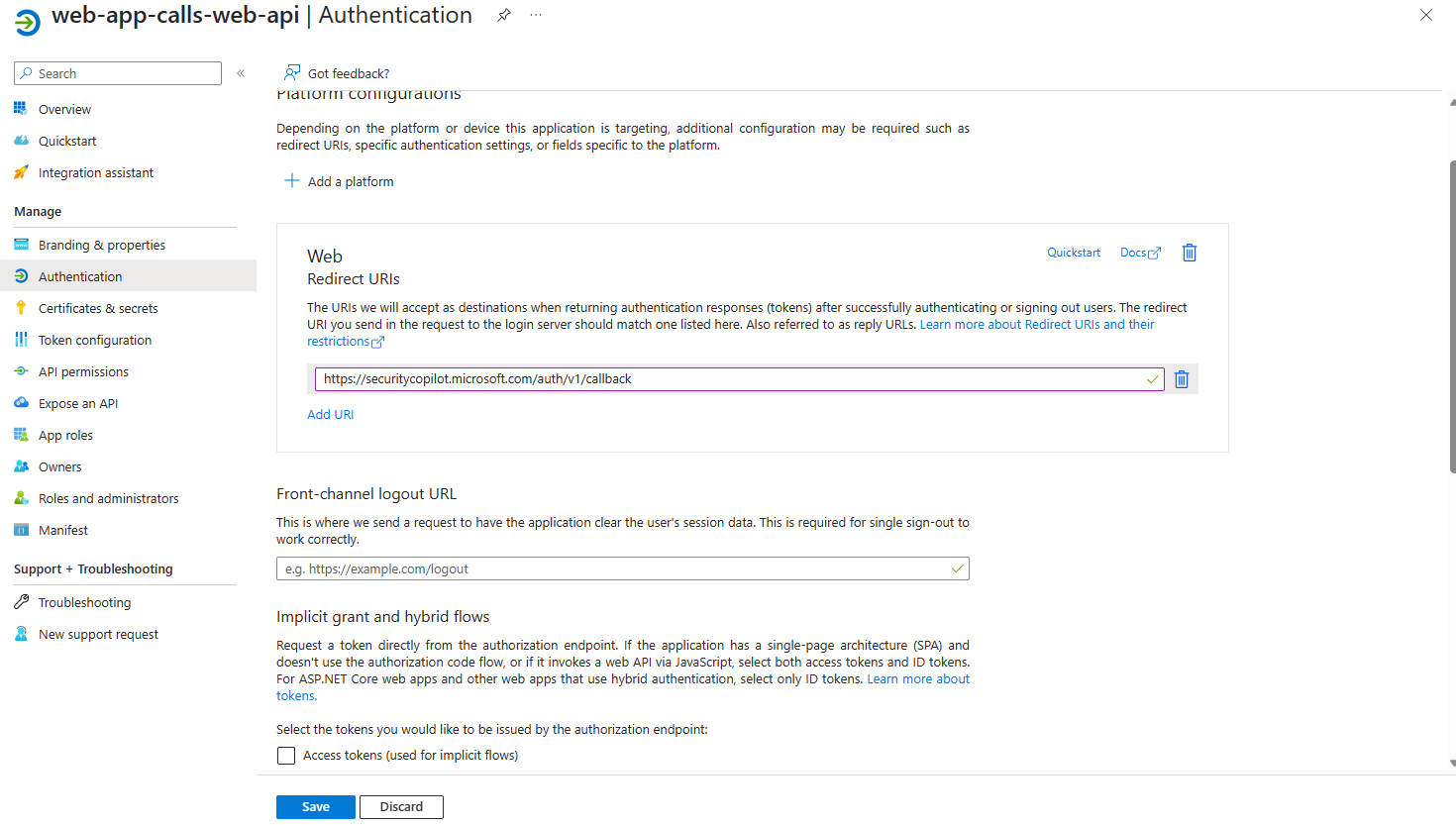Select the Certificates & secrets key icon
The height and width of the screenshot is (825, 1456).
coord(21,308)
